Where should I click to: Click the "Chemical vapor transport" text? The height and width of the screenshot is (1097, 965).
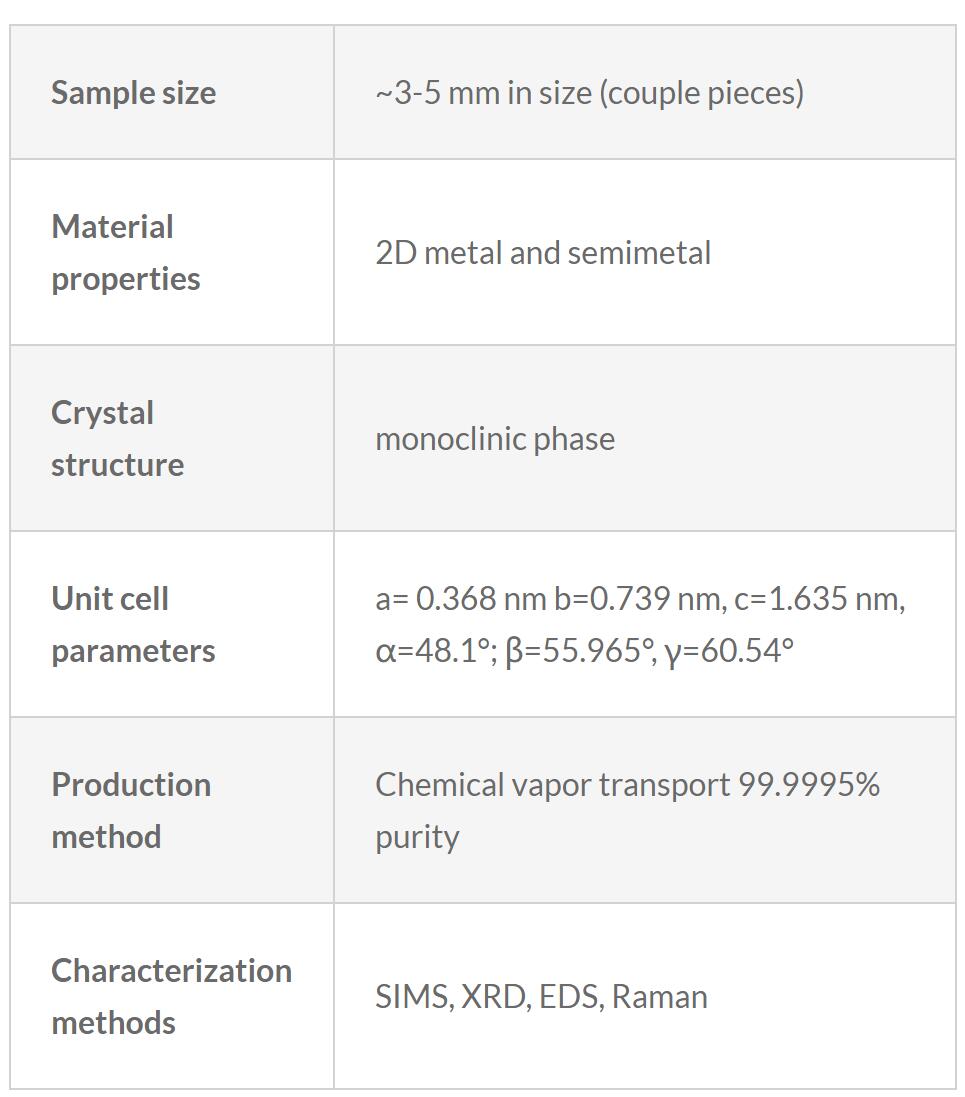(553, 785)
